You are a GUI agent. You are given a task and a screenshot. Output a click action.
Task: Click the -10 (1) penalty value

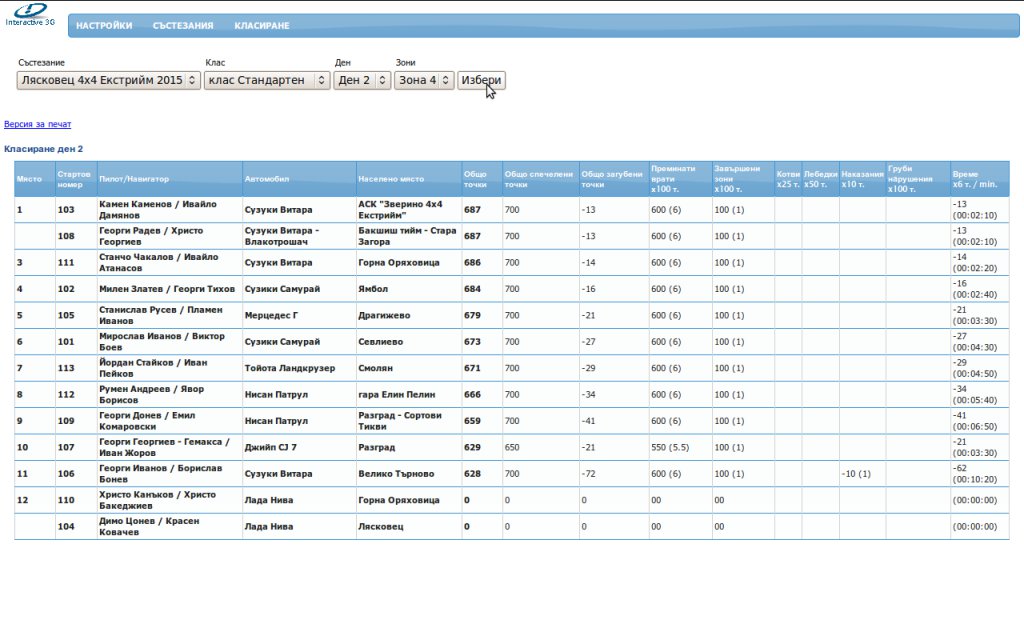856,473
